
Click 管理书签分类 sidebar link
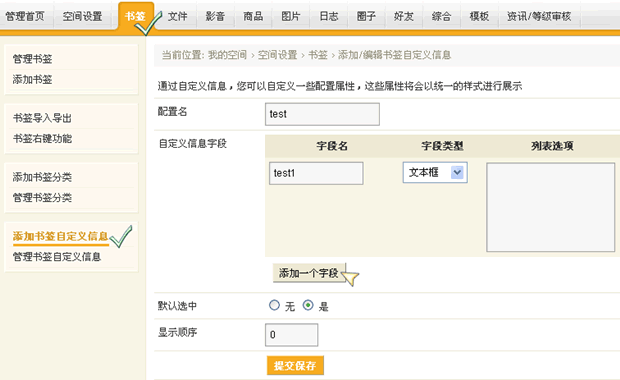tap(42, 197)
